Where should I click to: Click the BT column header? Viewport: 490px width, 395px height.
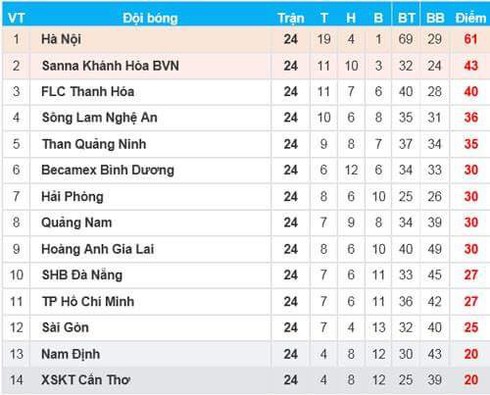coord(406,18)
